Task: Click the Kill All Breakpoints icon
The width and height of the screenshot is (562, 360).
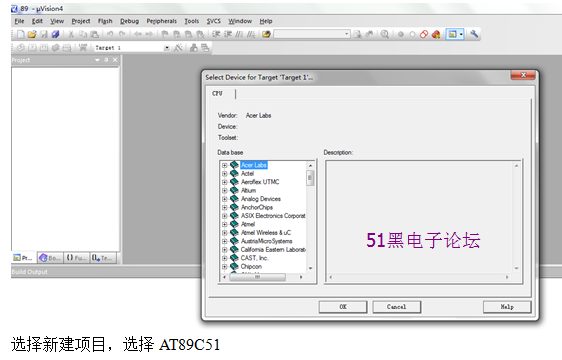Action: tap(436, 34)
